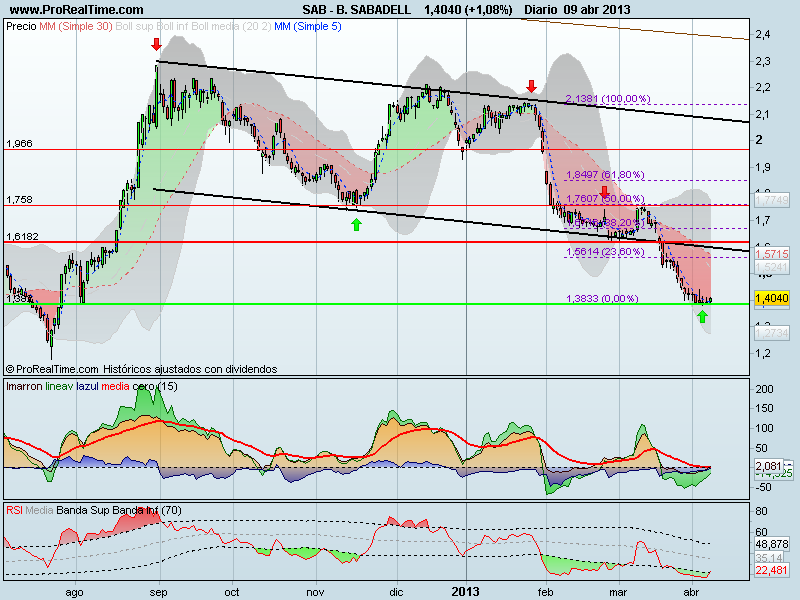Screen dimensions: 800x600
Task: Select the Banda Inf (70) legend label
Action: [147, 510]
